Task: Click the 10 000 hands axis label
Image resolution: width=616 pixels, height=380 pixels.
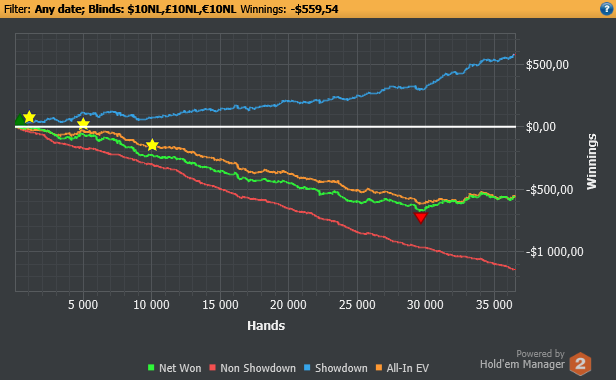Action: coord(151,305)
